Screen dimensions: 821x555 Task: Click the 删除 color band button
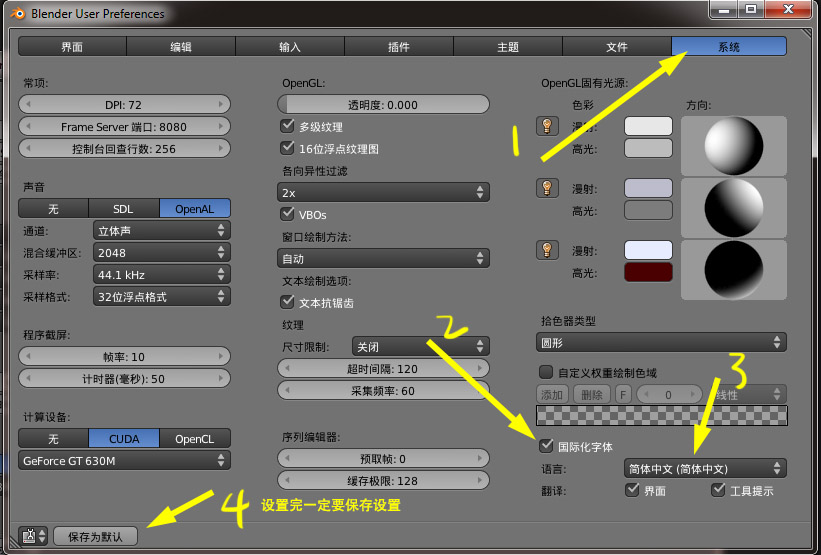coord(592,394)
